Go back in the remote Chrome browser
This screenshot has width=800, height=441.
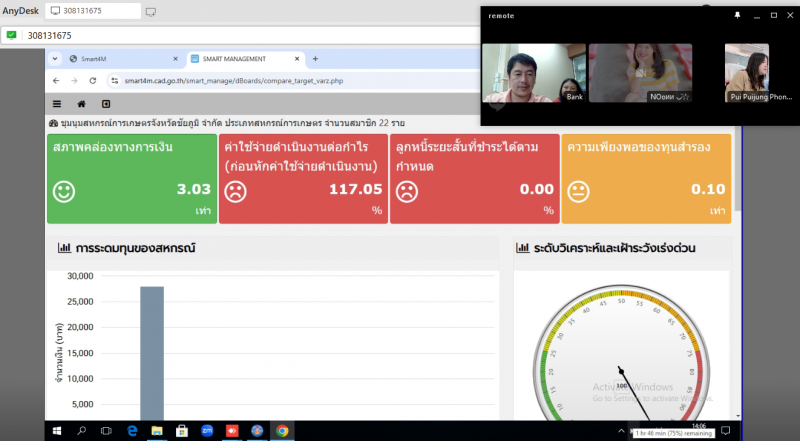[56, 81]
